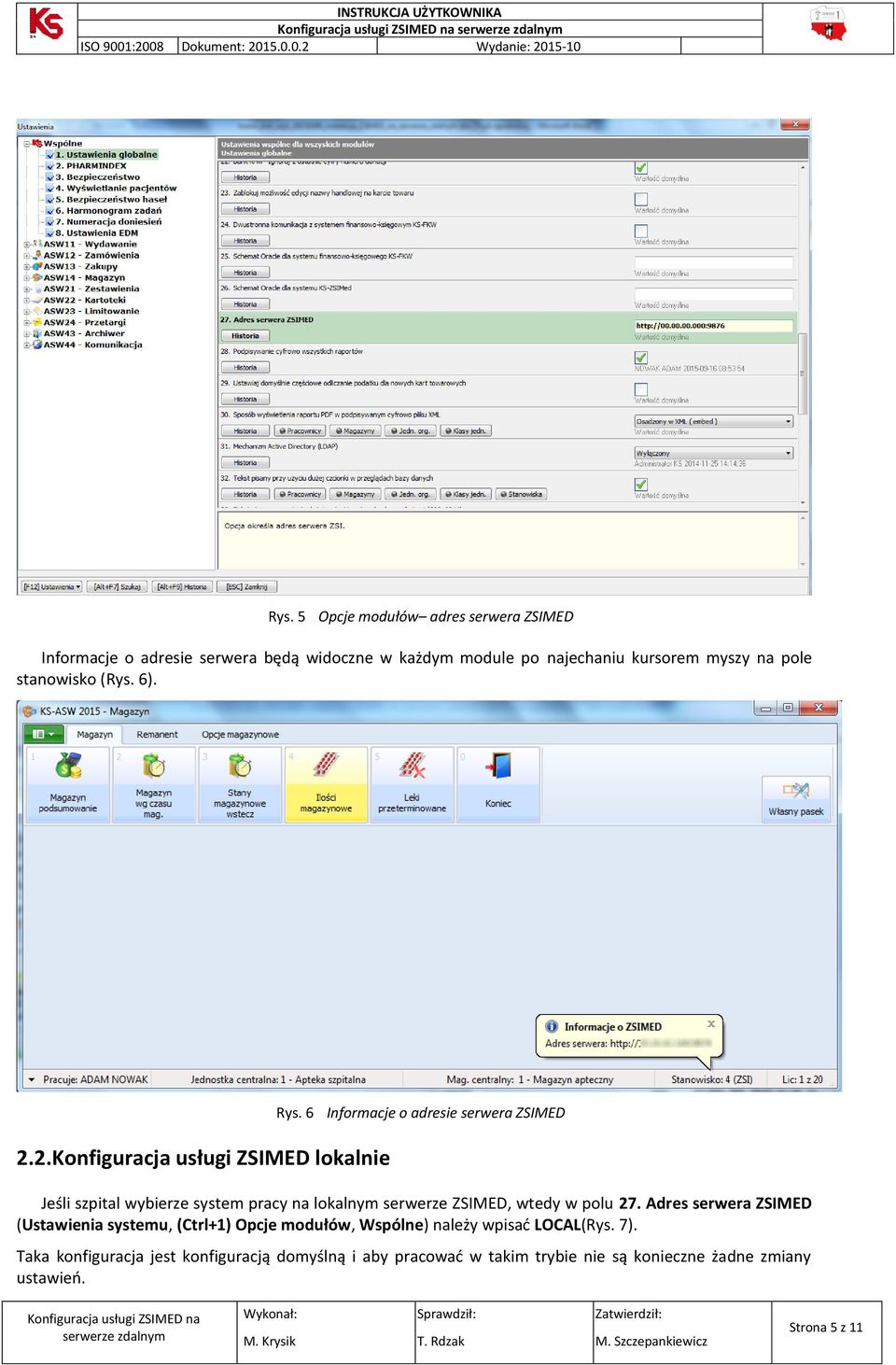The height and width of the screenshot is (1365, 896).
Task: Open the Własny pasek custom toolbar icon
Action: pos(796,798)
